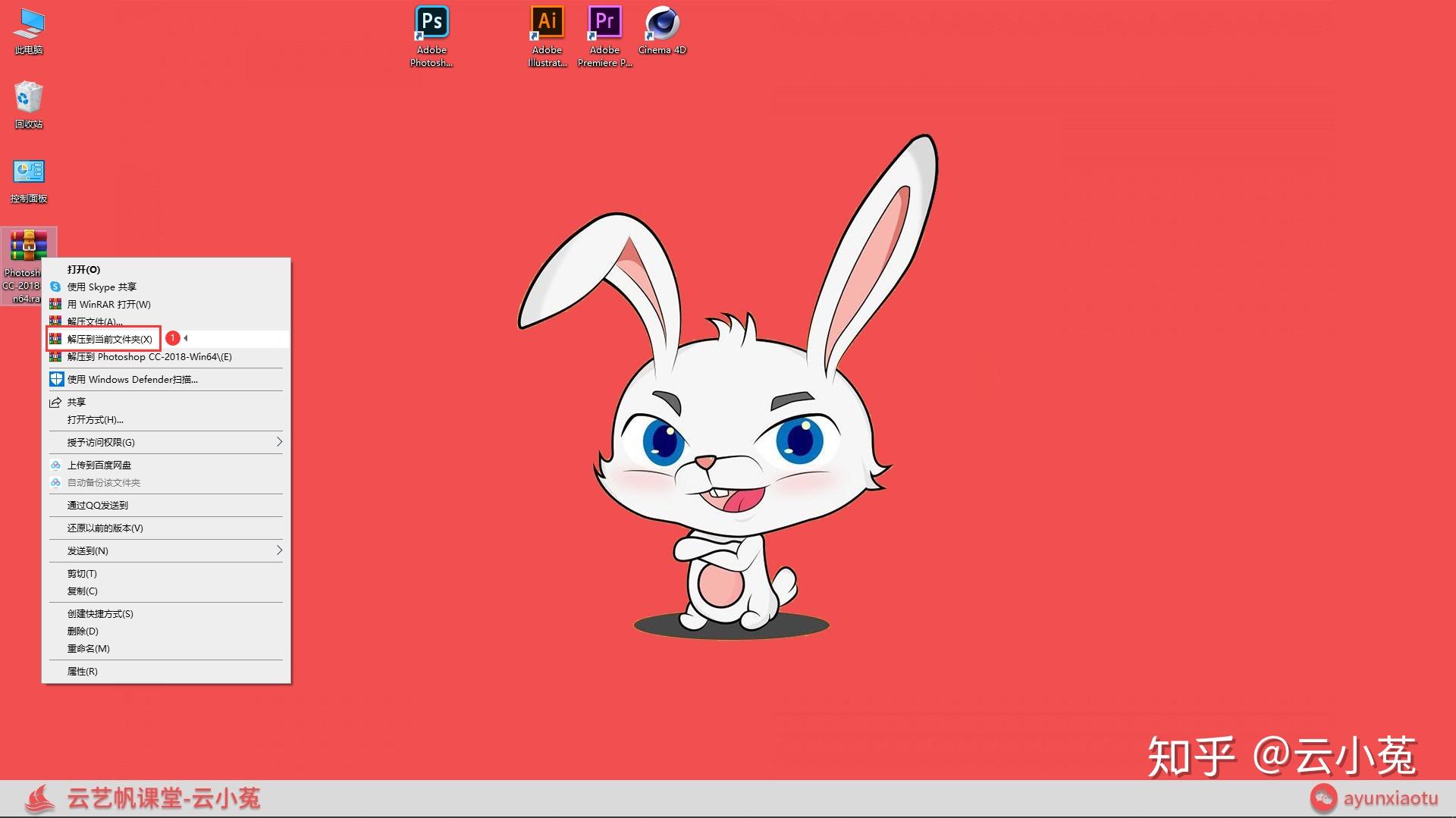The width and height of the screenshot is (1456, 818).
Task: Select the Adobe Premiere Pro shortcut icon
Action: [x=604, y=36]
